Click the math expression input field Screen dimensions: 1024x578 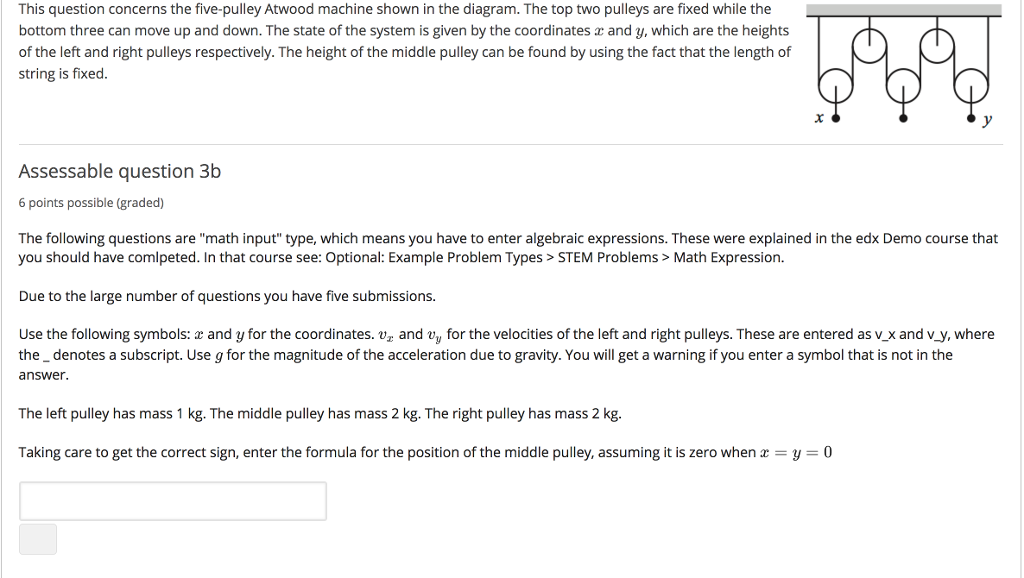click(172, 500)
